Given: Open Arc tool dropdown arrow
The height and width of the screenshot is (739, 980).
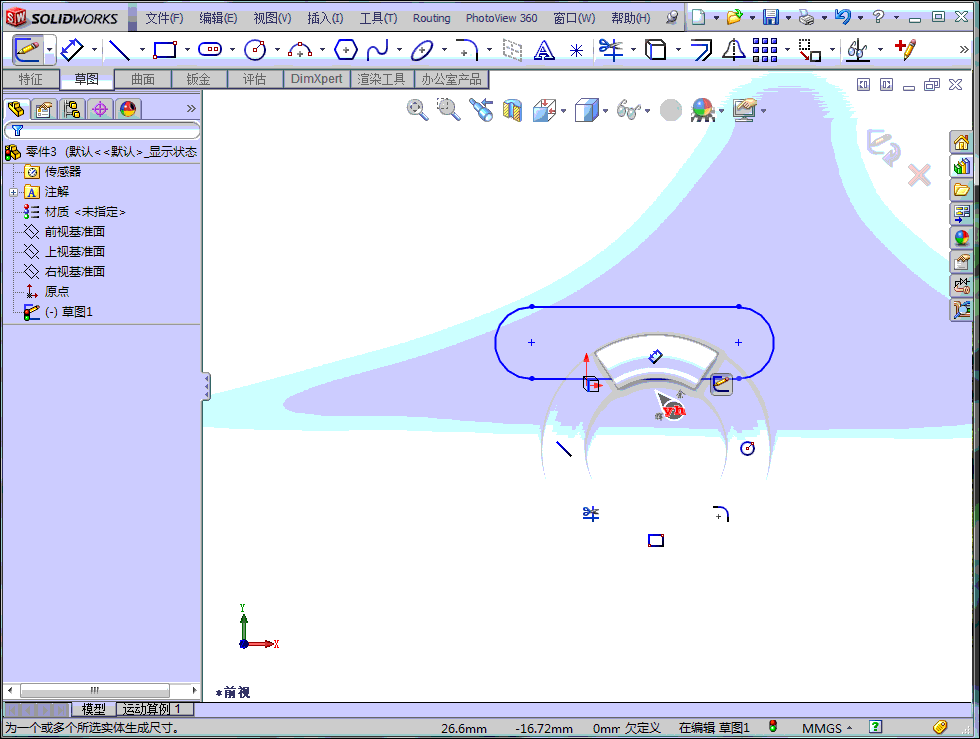Looking at the screenshot, I should tap(322, 50).
